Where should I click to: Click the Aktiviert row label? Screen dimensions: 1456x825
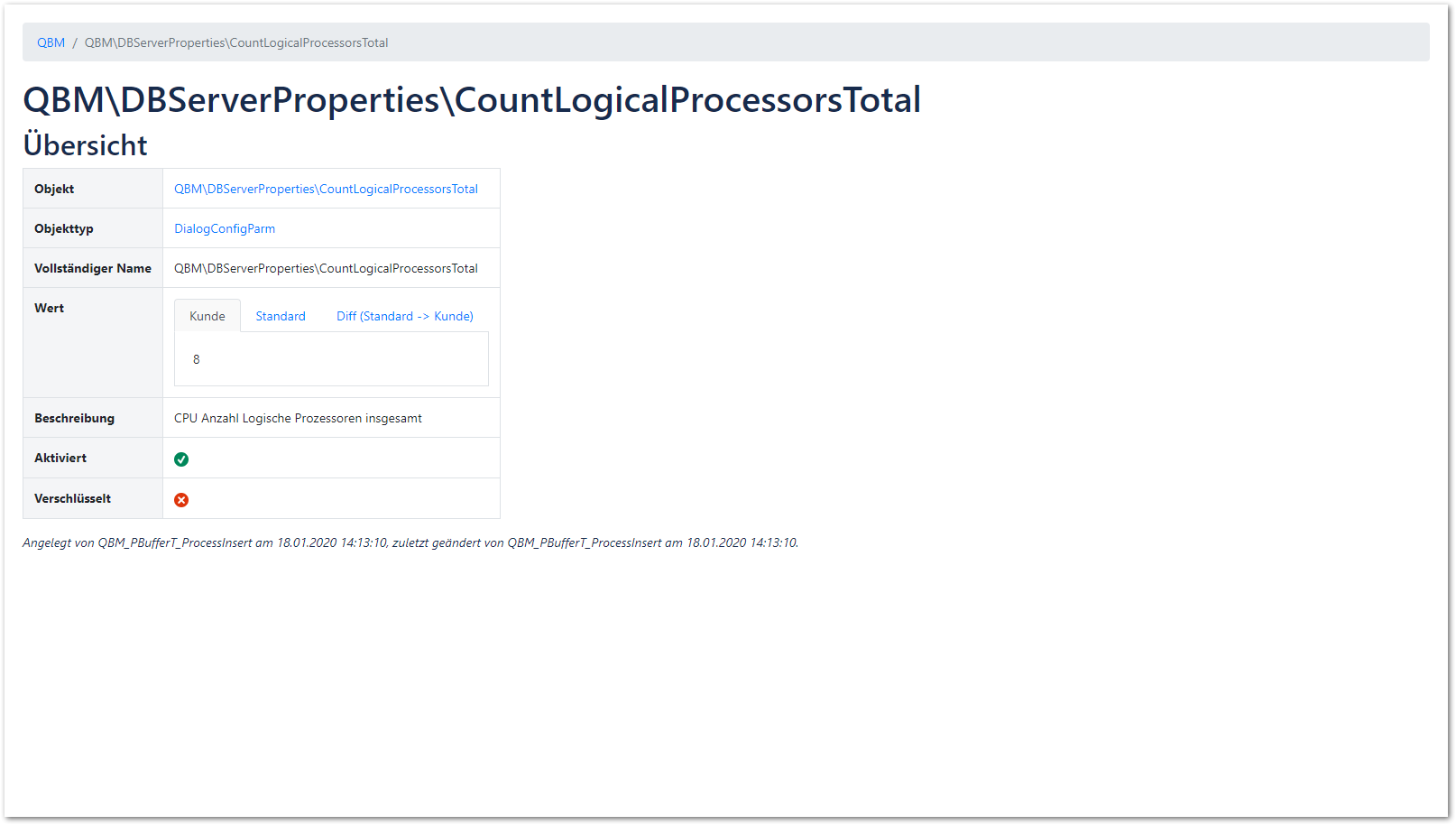tap(60, 458)
